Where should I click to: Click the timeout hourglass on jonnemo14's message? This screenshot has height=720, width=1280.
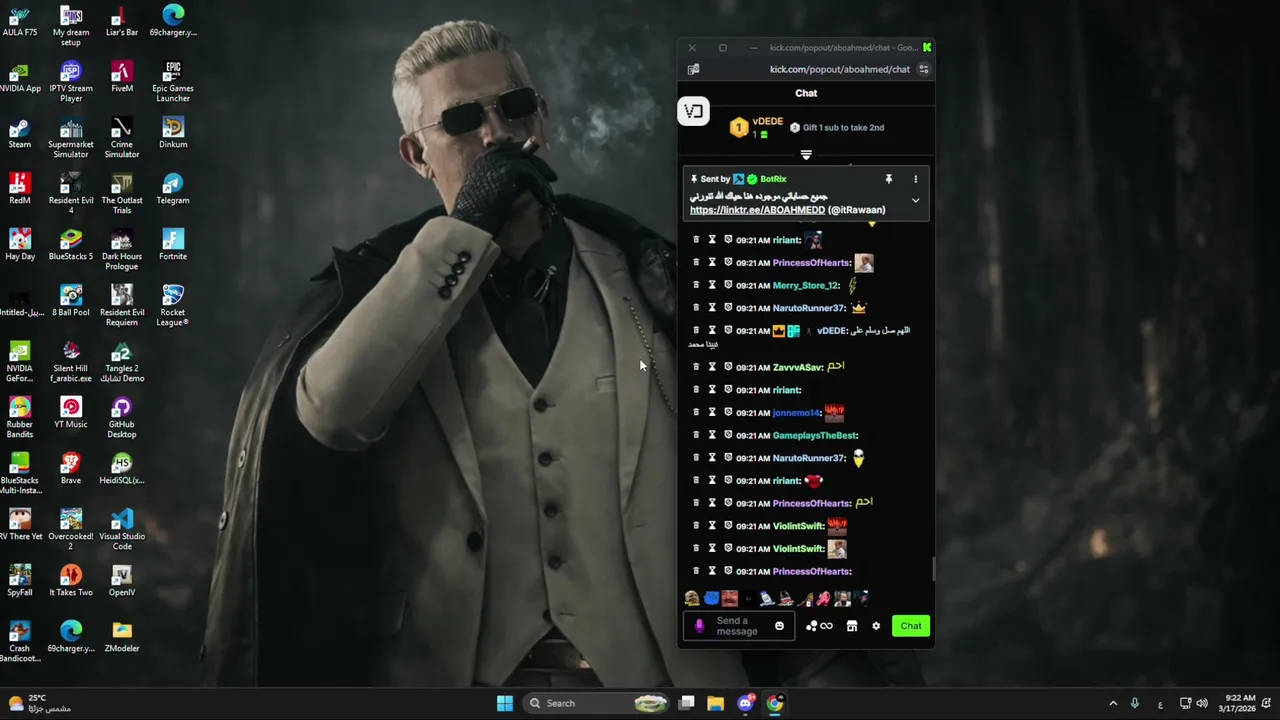(712, 412)
